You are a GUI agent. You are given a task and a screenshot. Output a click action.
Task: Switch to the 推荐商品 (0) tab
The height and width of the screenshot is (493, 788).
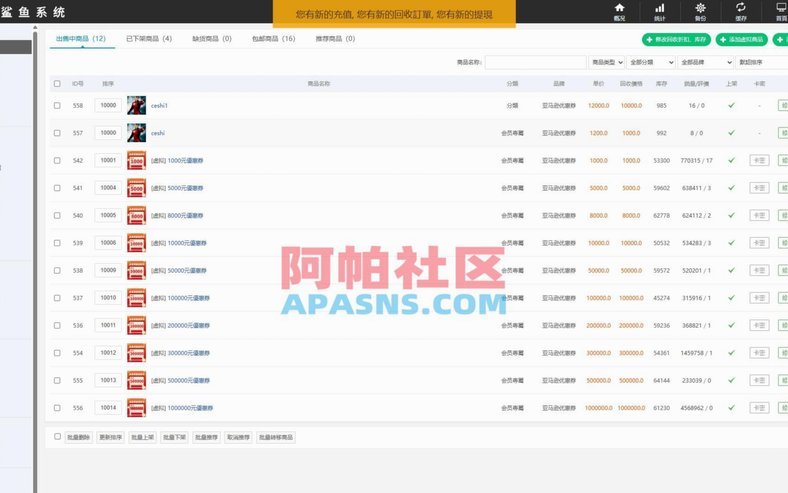pyautogui.click(x=335, y=39)
